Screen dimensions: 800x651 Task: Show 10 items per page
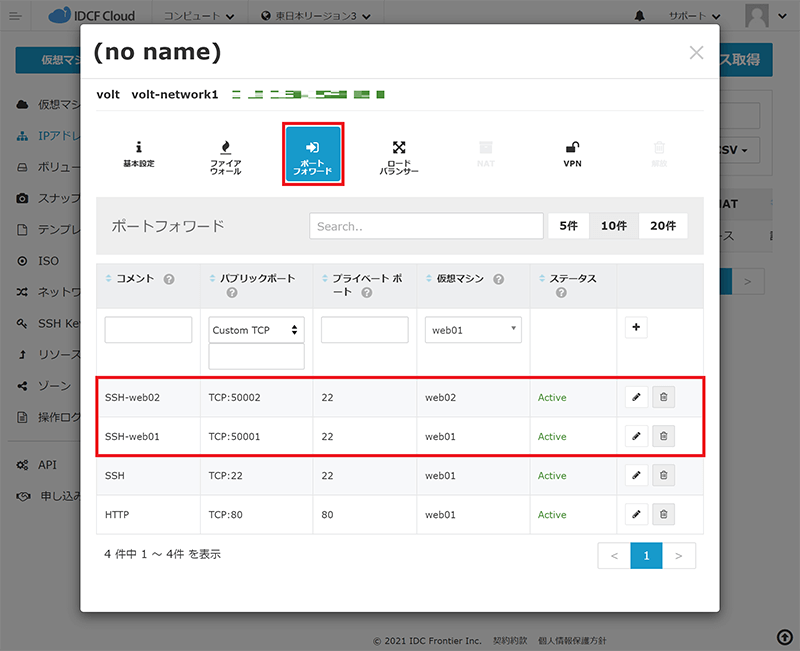click(x=613, y=226)
